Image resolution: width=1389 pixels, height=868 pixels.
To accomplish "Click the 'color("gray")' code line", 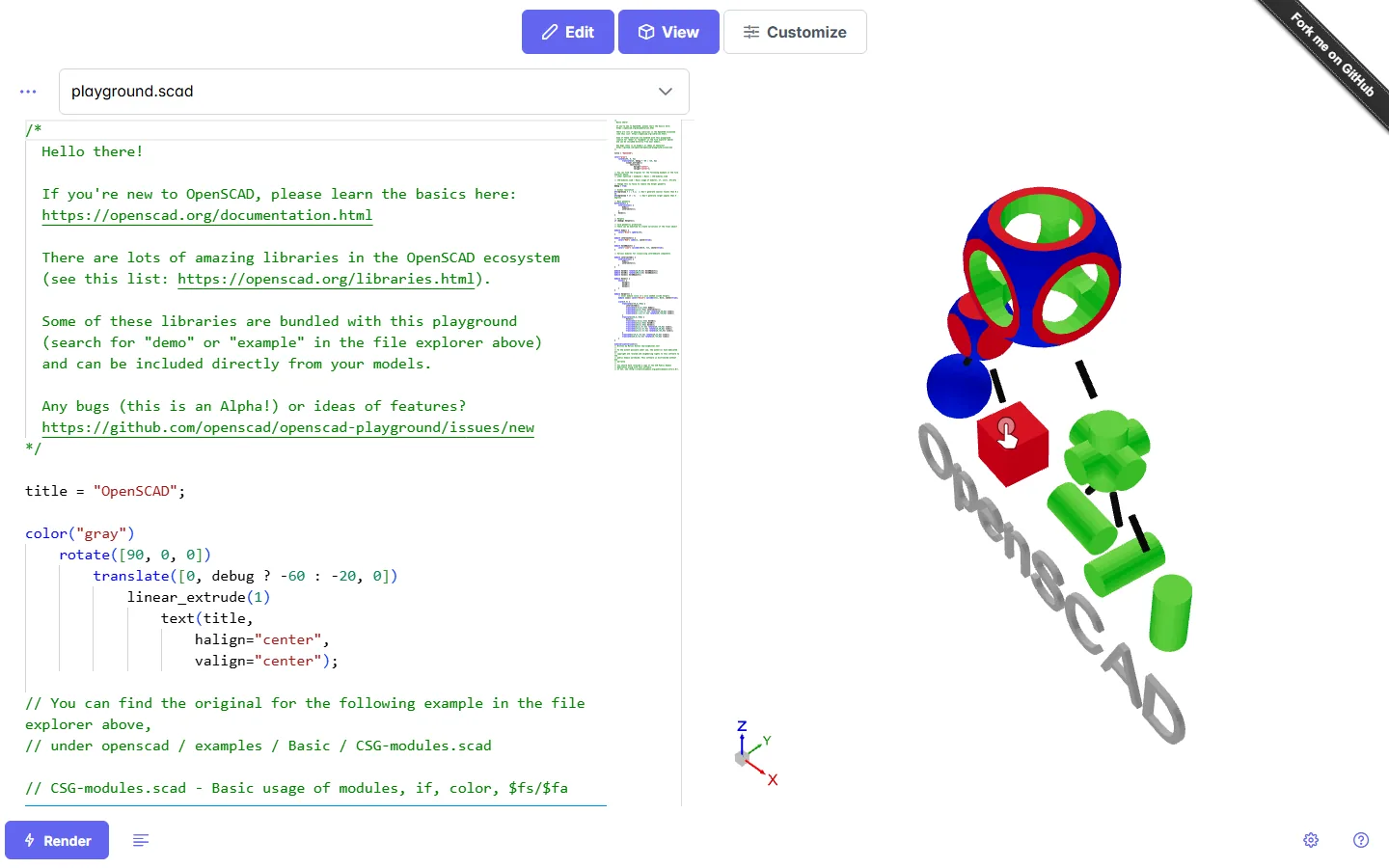I will pos(80,533).
